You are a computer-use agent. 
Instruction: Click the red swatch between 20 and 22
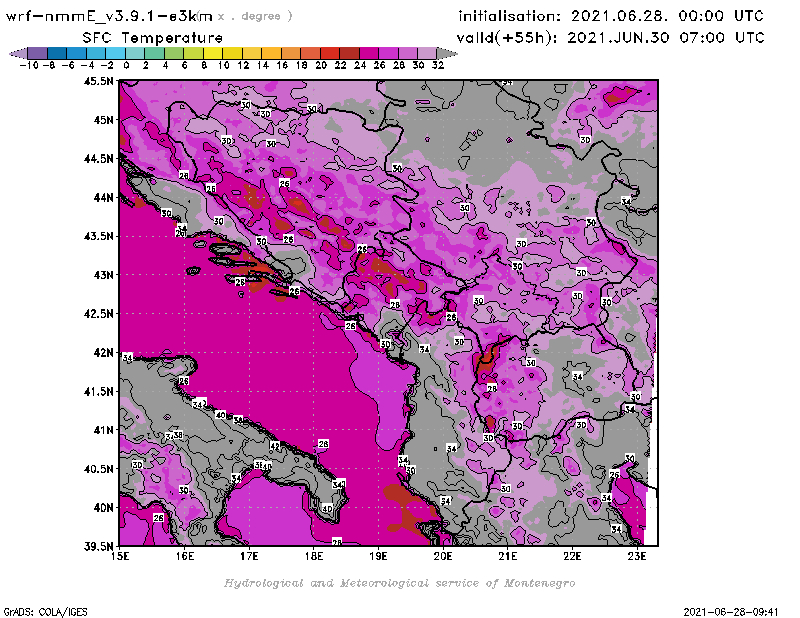[330, 53]
